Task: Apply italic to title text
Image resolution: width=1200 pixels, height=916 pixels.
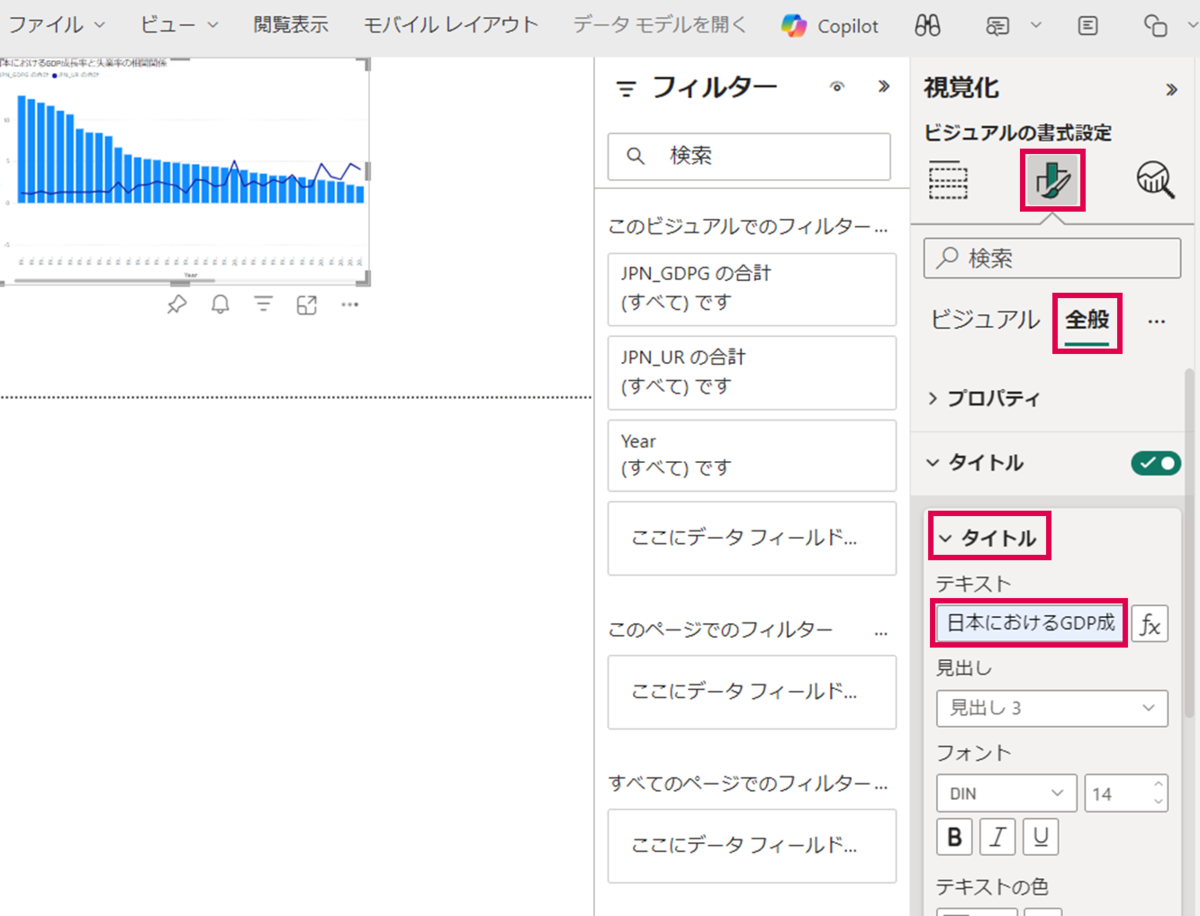Action: [997, 837]
